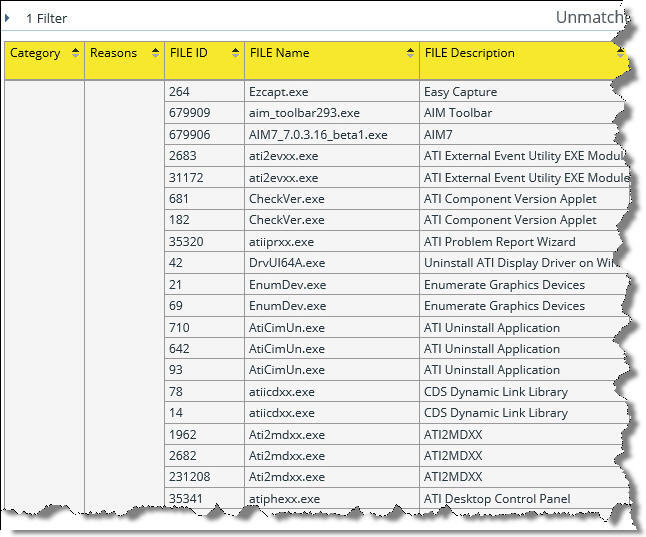This screenshot has width=646, height=537.
Task: Select atiicdxx.exe in row 78
Action: (281, 392)
